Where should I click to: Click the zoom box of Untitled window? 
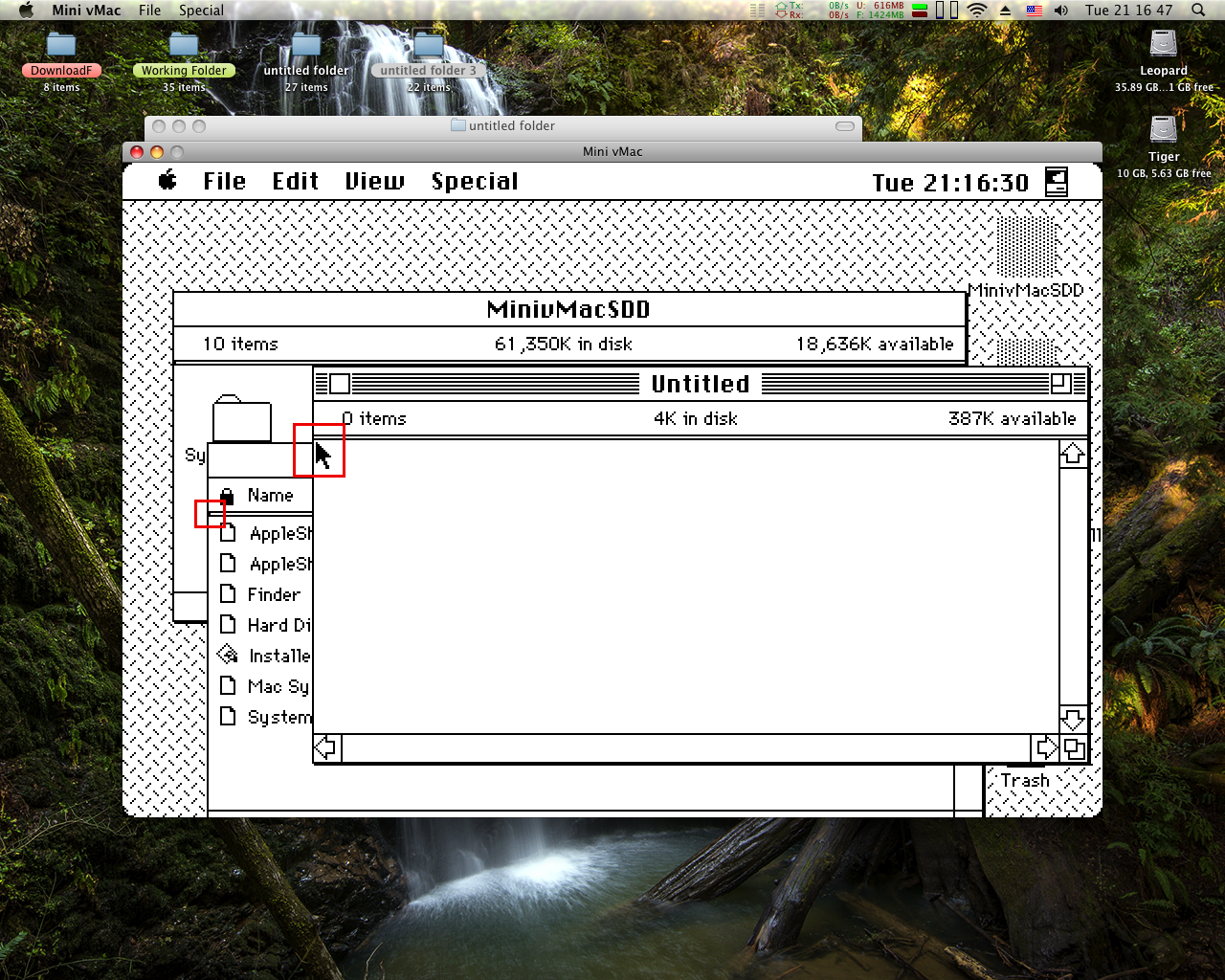click(x=1060, y=384)
